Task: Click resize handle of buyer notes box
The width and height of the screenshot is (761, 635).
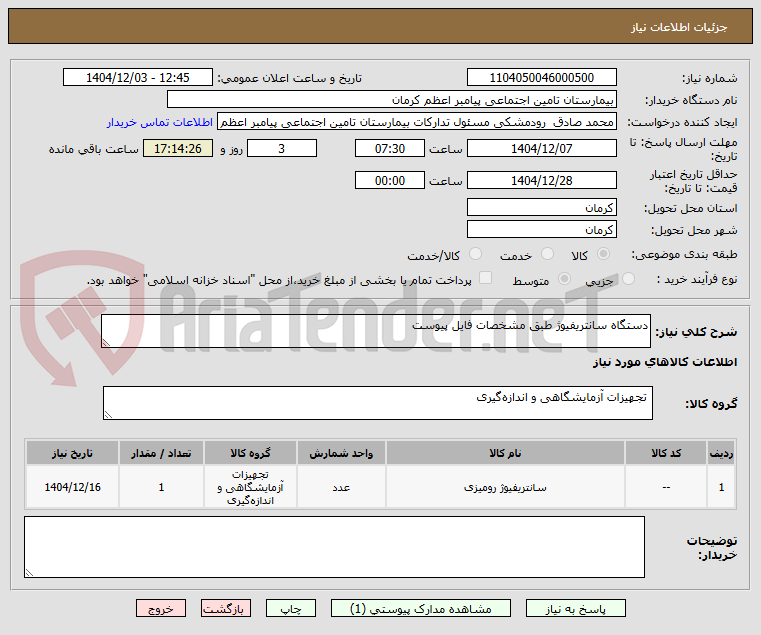Action: [29, 573]
